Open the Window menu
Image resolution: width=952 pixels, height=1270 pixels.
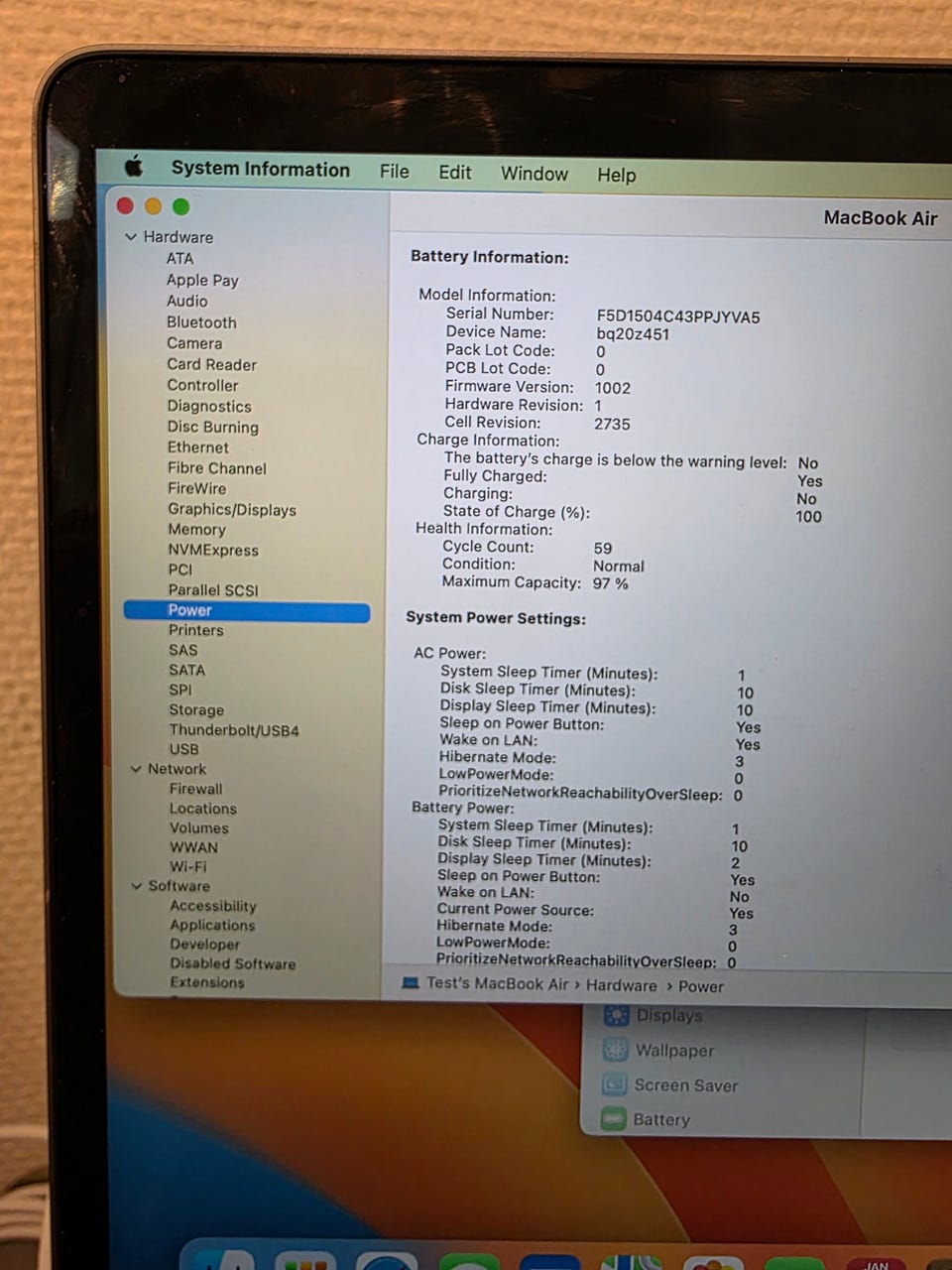(x=534, y=174)
